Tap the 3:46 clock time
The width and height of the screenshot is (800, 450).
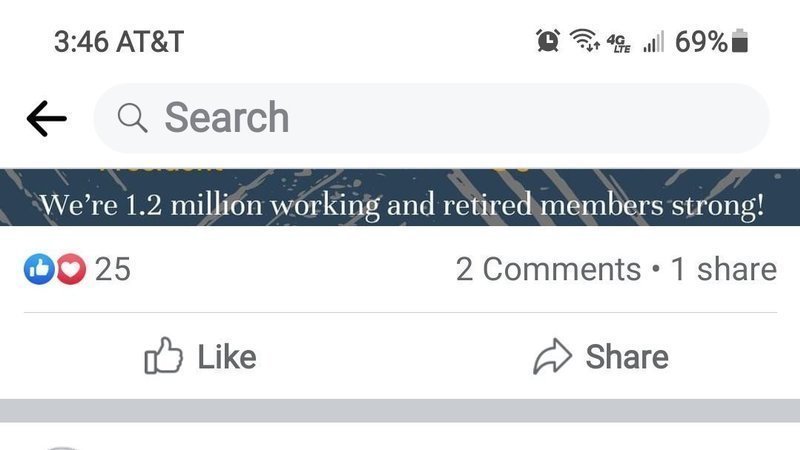84,42
